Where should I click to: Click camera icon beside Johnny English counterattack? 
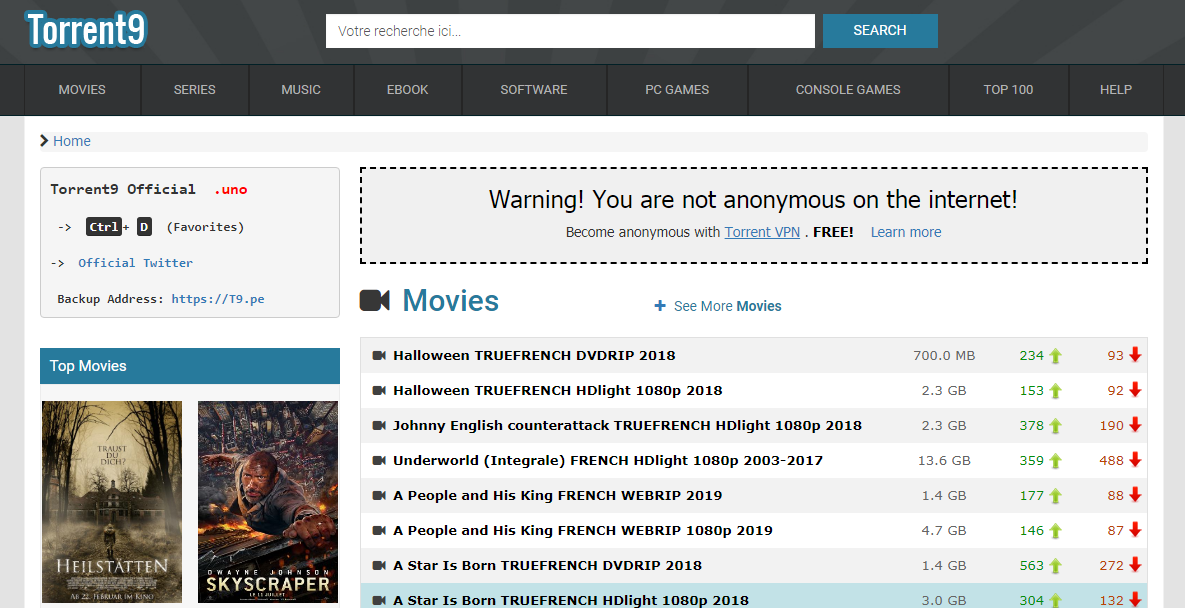pyautogui.click(x=379, y=426)
